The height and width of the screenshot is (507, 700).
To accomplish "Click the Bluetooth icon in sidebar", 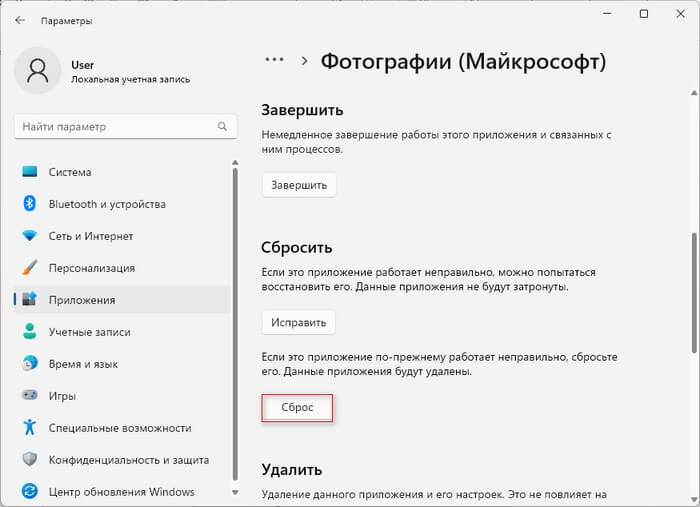I will click(x=29, y=204).
